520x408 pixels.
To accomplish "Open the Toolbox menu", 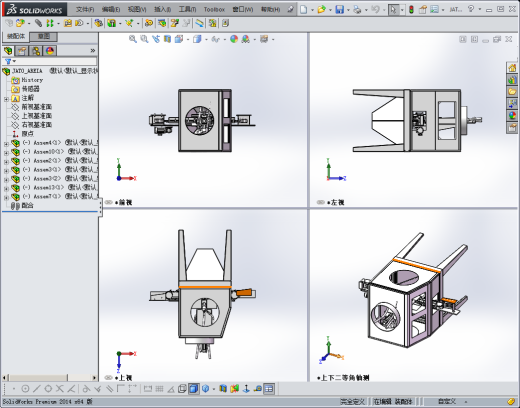I will coord(214,9).
